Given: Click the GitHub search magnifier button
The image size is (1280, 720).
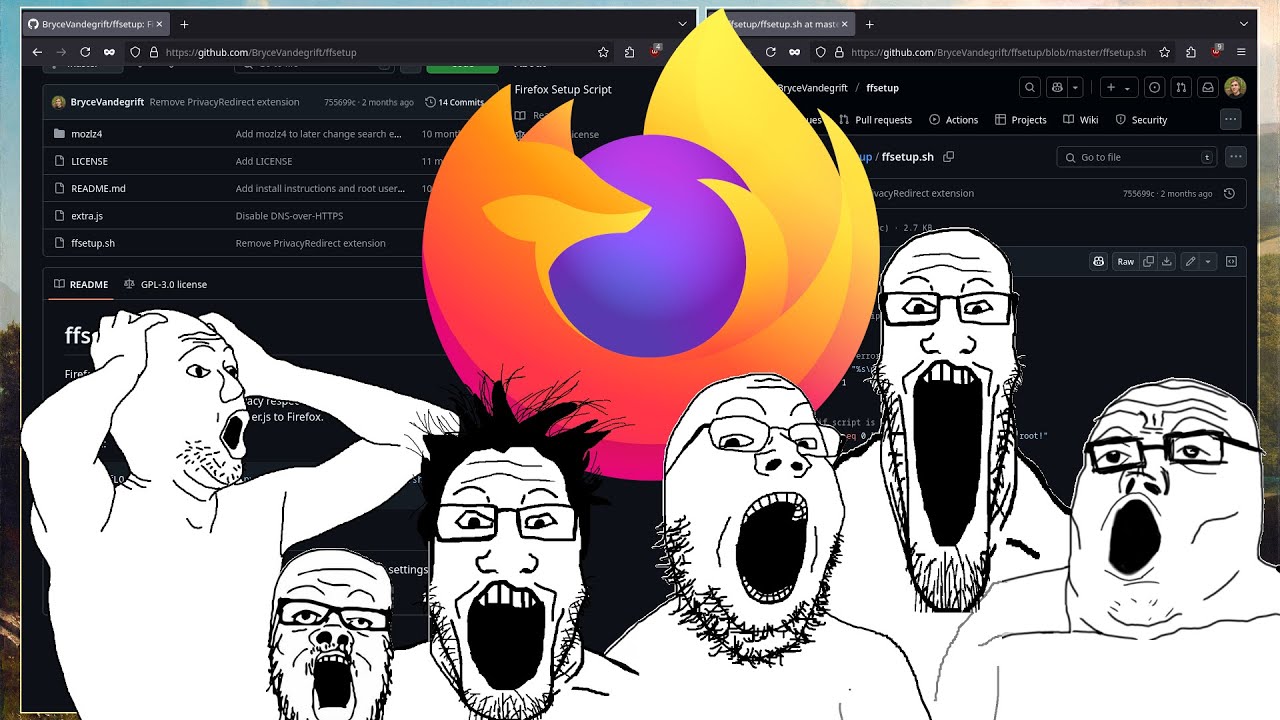Looking at the screenshot, I should (1030, 88).
